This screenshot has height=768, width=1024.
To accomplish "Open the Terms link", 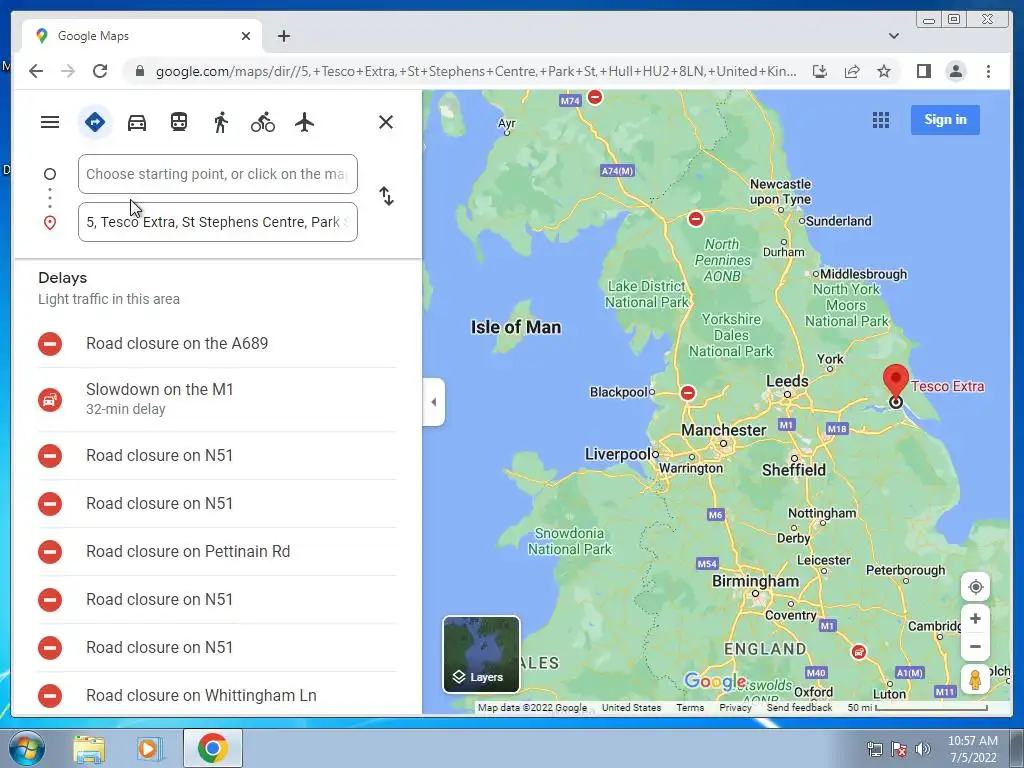I will tap(690, 707).
